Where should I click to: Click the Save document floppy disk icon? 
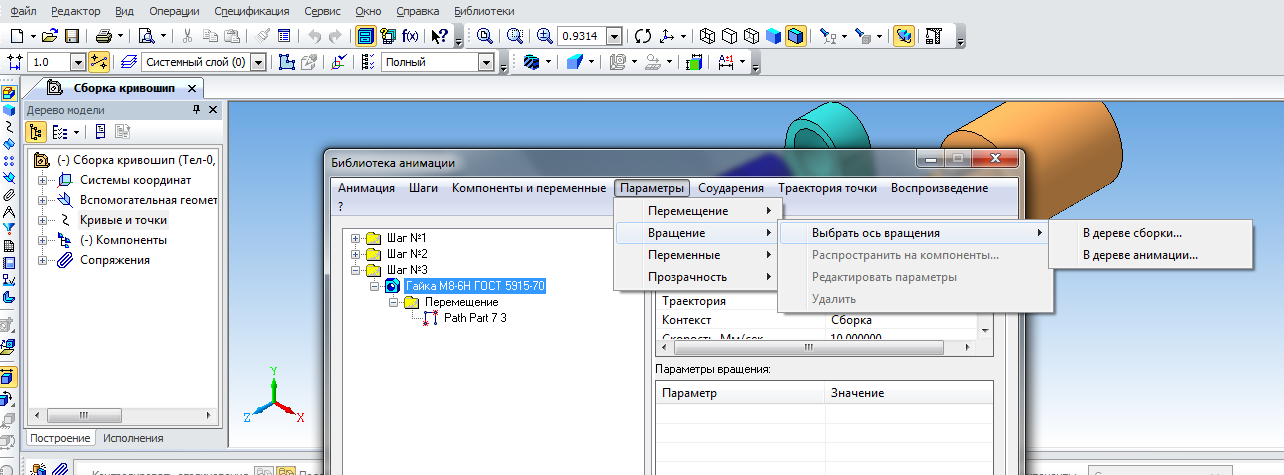[x=71, y=36]
